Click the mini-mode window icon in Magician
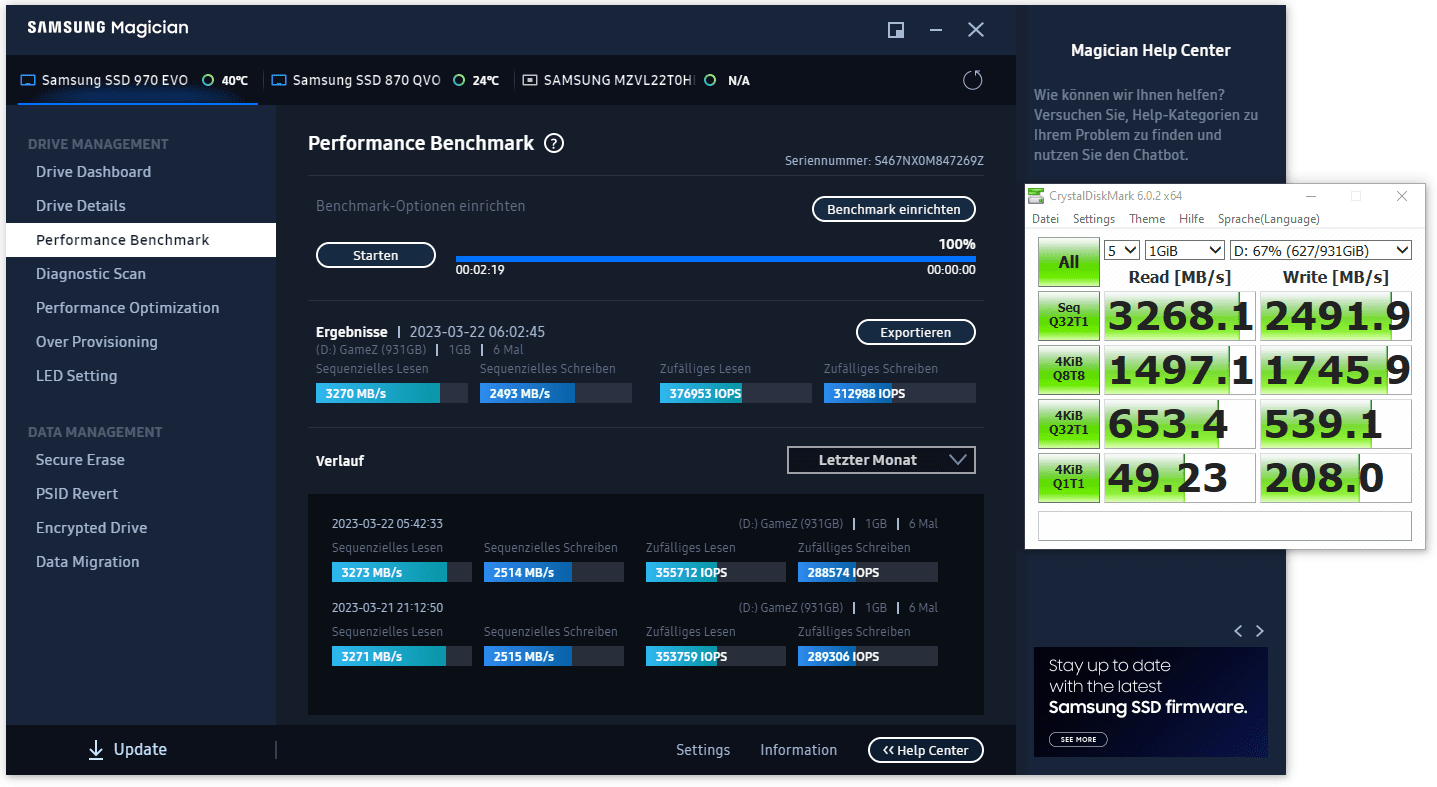This screenshot has height=787, width=1437. (x=896, y=30)
